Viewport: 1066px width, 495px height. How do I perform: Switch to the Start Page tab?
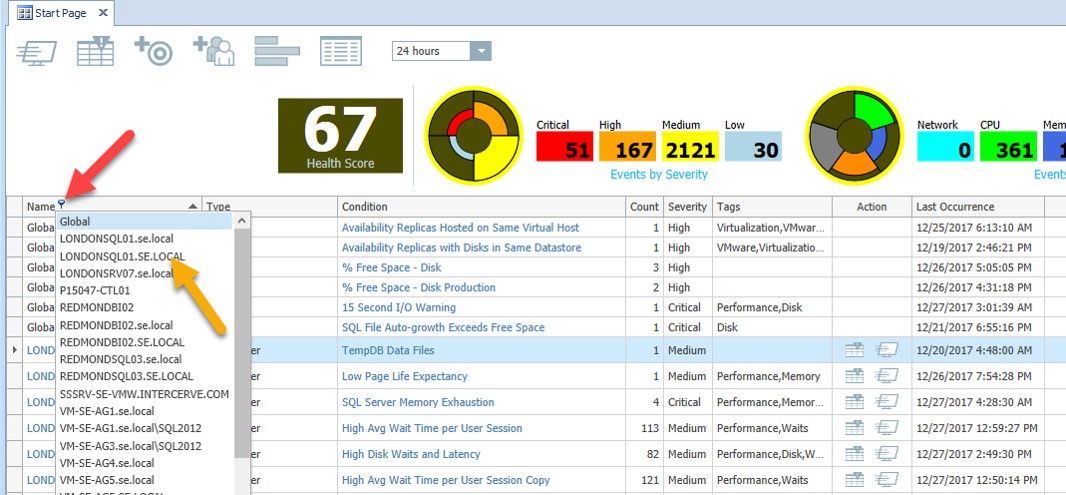tap(61, 13)
